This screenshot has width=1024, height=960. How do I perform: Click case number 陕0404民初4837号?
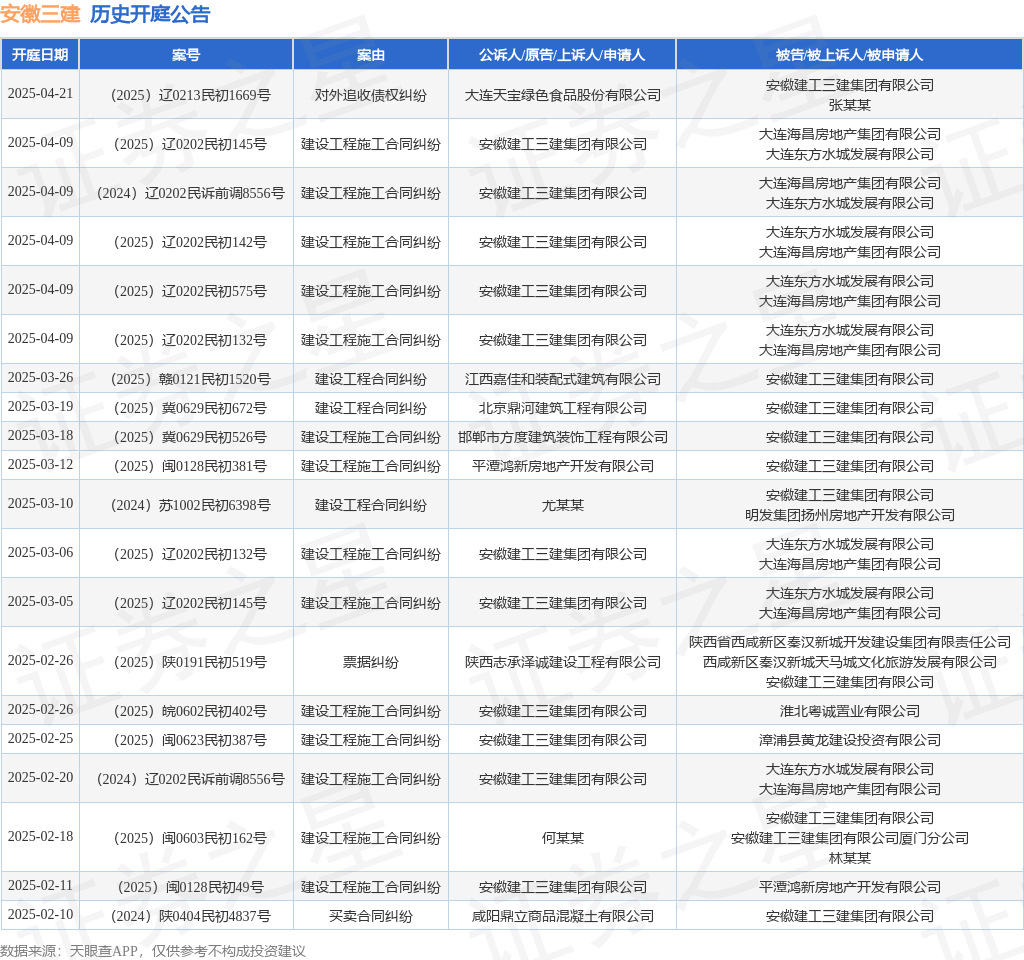[x=191, y=916]
